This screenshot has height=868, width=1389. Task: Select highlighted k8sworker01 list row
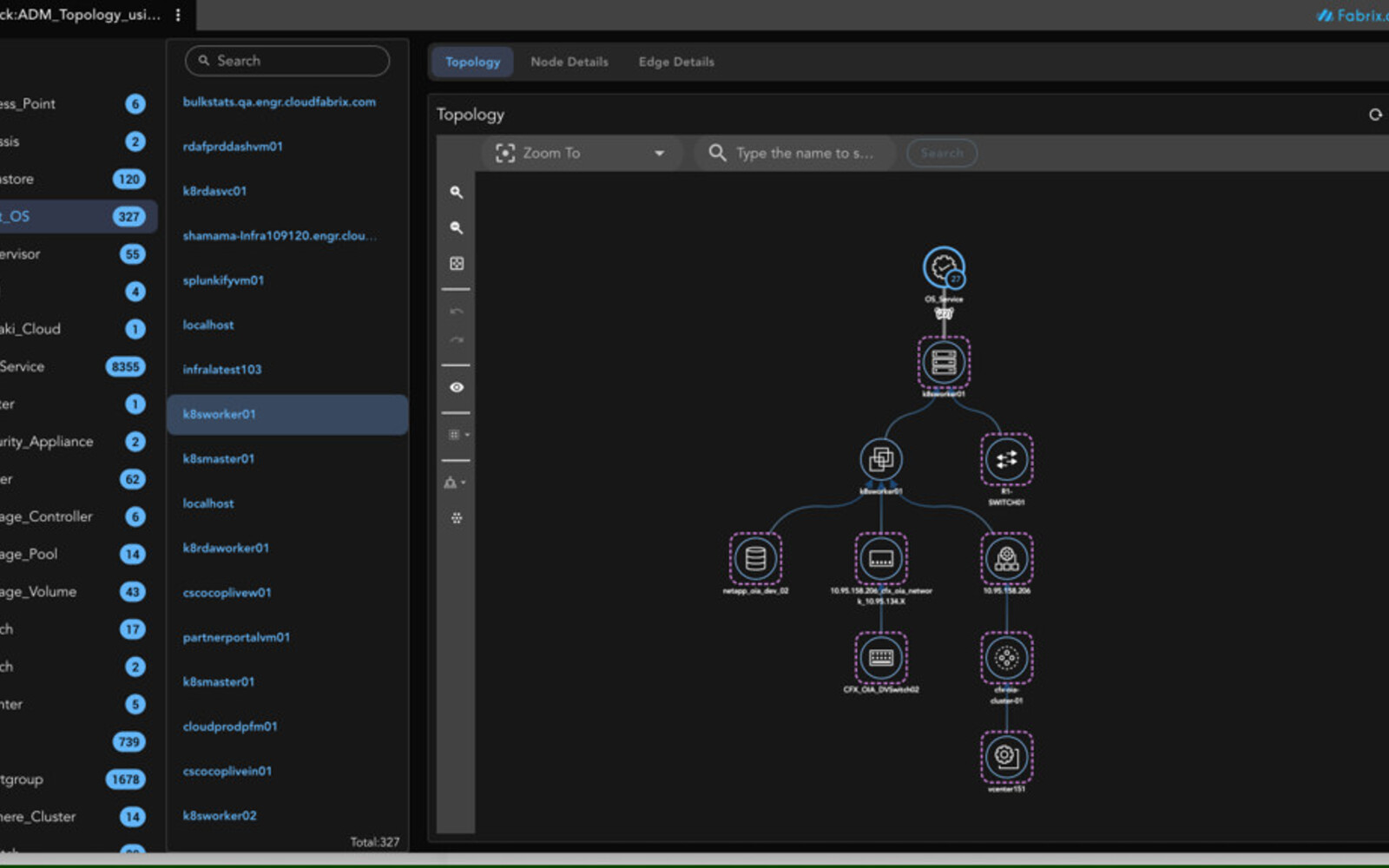[287, 414]
